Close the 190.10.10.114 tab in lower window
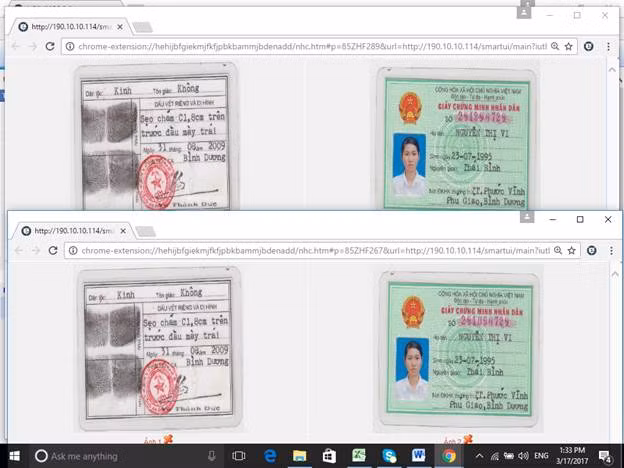624x468 pixels. 123,231
